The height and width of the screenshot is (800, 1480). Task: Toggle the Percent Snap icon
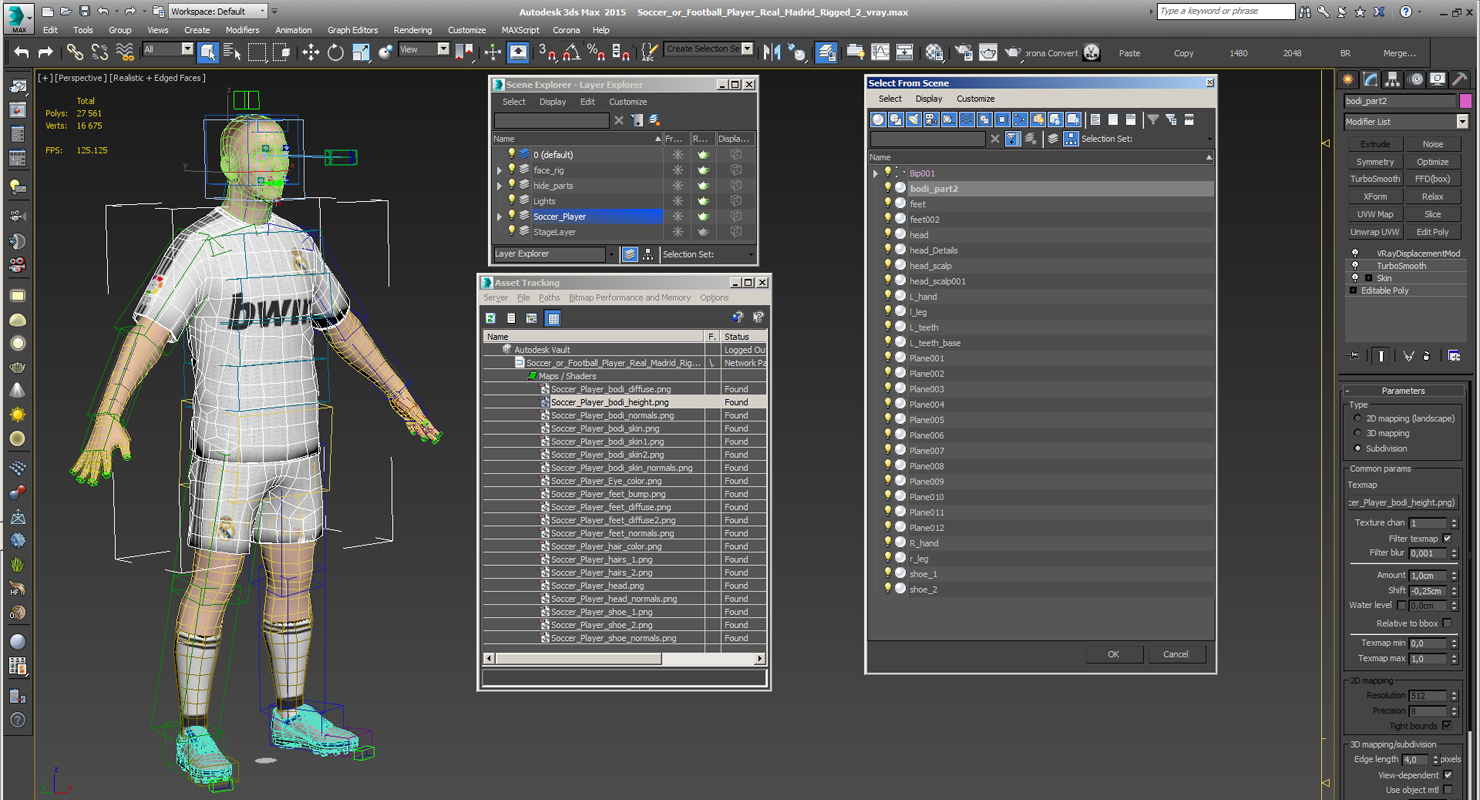coord(596,52)
